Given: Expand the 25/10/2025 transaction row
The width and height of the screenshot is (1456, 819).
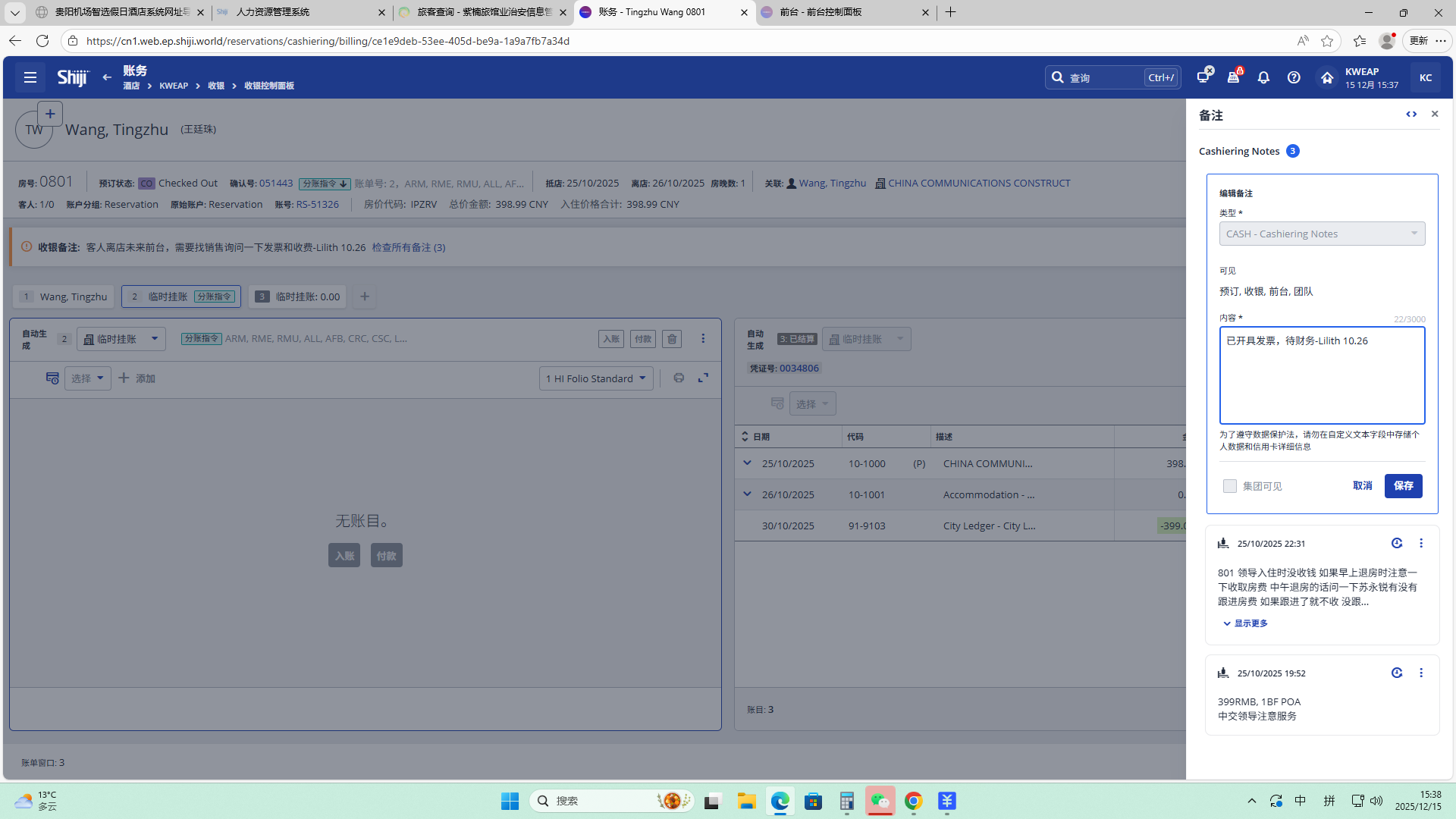Looking at the screenshot, I should point(747,463).
